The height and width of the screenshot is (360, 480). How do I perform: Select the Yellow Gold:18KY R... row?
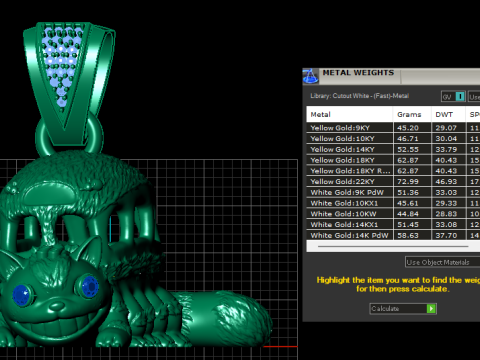[393, 171]
